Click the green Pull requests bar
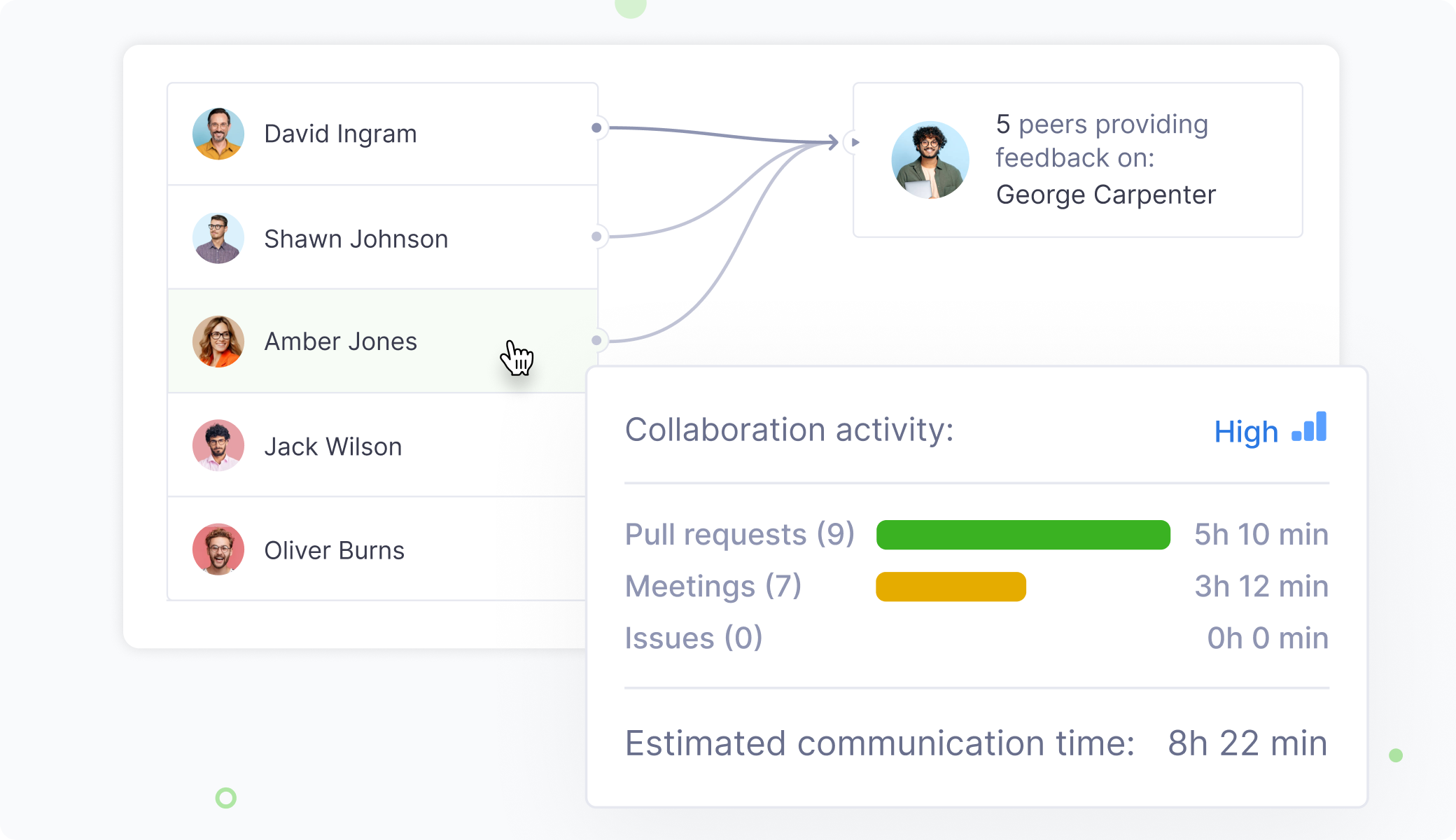The image size is (1456, 840). click(1023, 535)
